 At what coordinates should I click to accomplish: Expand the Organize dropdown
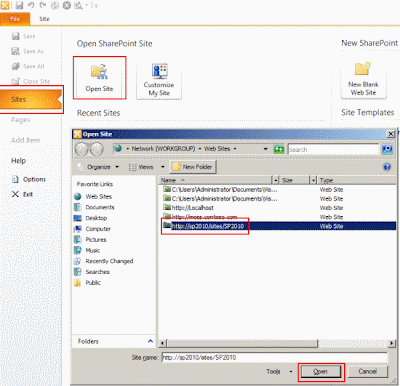pyautogui.click(x=117, y=167)
